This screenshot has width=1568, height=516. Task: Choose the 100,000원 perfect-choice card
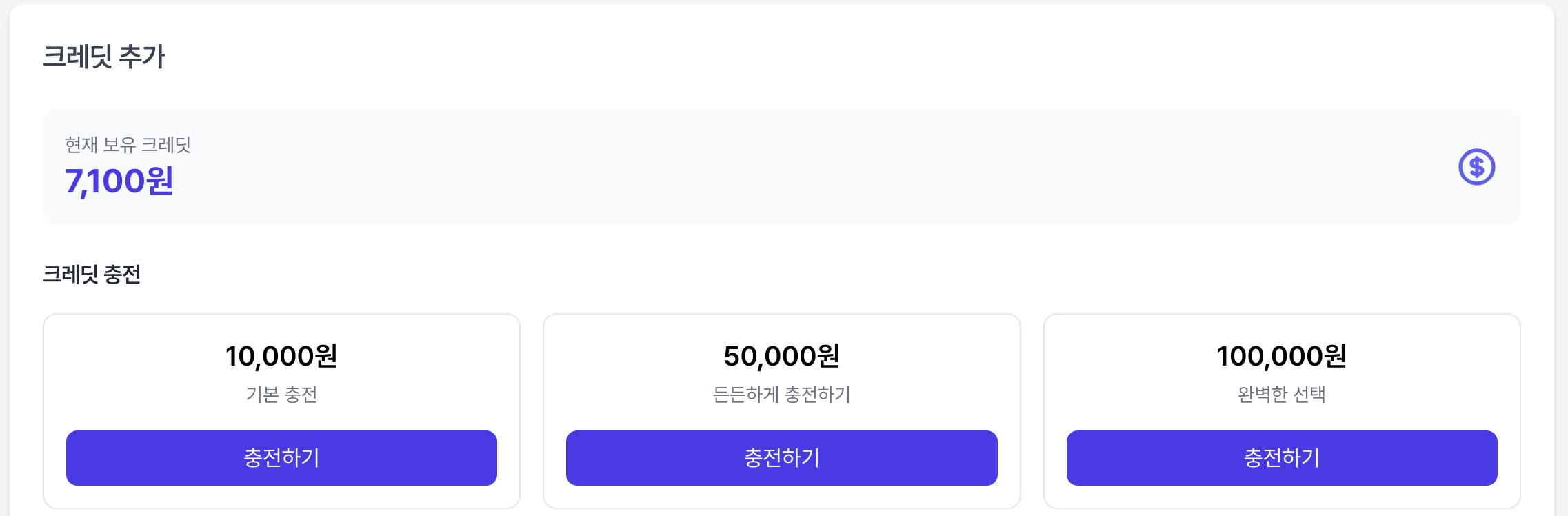click(x=1282, y=411)
